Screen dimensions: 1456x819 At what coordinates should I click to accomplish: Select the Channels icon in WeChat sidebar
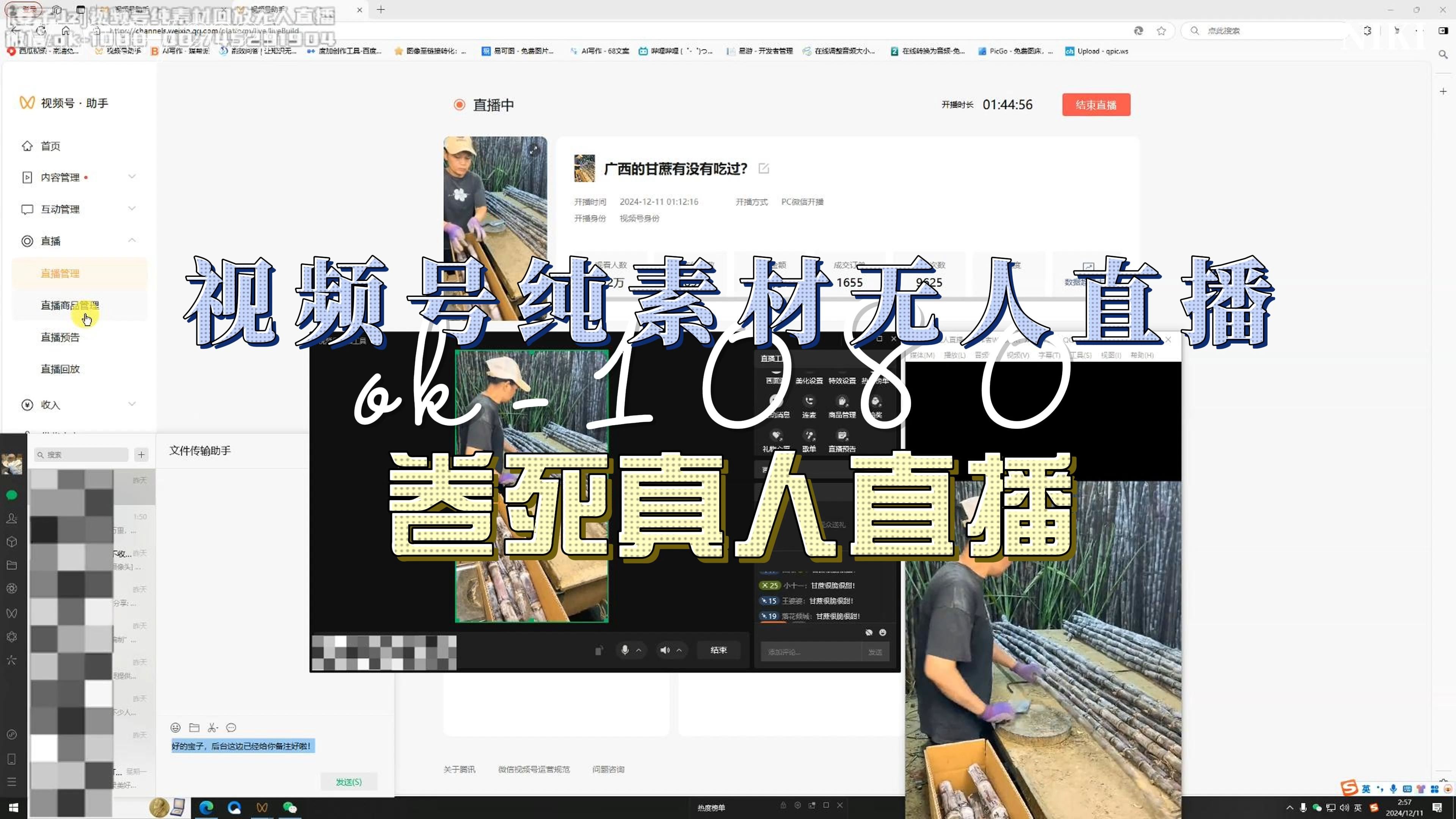[x=13, y=613]
